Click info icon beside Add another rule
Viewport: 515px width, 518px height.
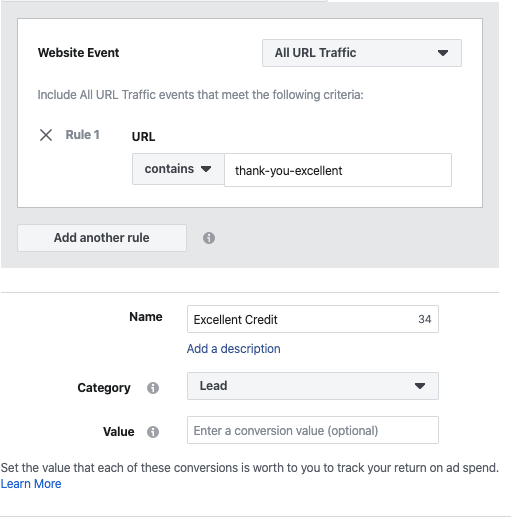209,238
